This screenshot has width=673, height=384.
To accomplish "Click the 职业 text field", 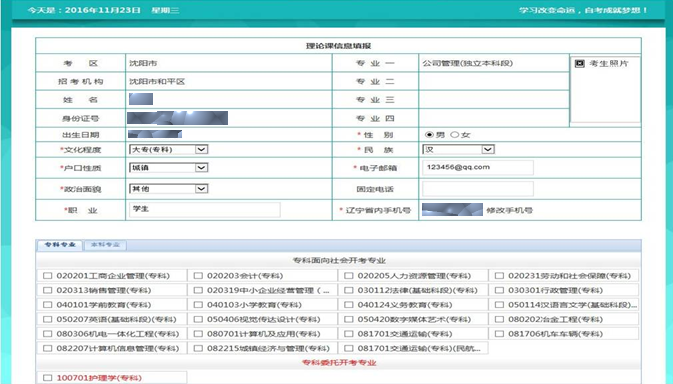I will pos(205,210).
